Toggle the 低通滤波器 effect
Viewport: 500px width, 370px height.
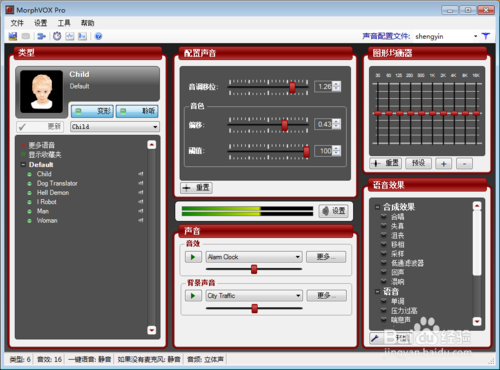tap(384, 263)
